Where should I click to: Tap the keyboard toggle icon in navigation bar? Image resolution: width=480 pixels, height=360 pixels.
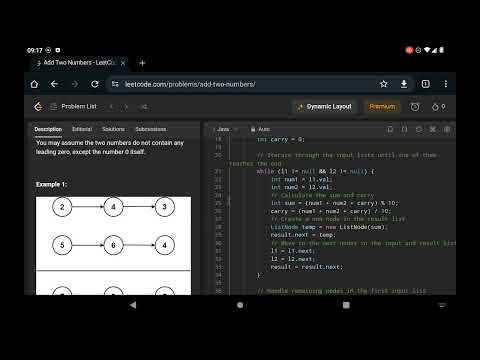[442, 305]
